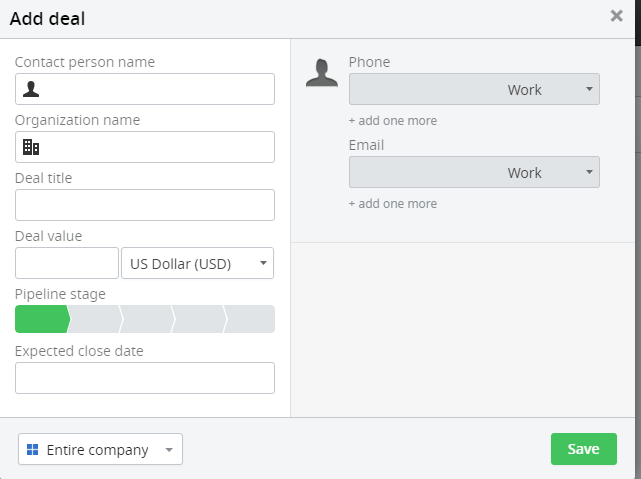The image size is (641, 479).
Task: Select the first green pipeline stage
Action: pyautogui.click(x=42, y=319)
